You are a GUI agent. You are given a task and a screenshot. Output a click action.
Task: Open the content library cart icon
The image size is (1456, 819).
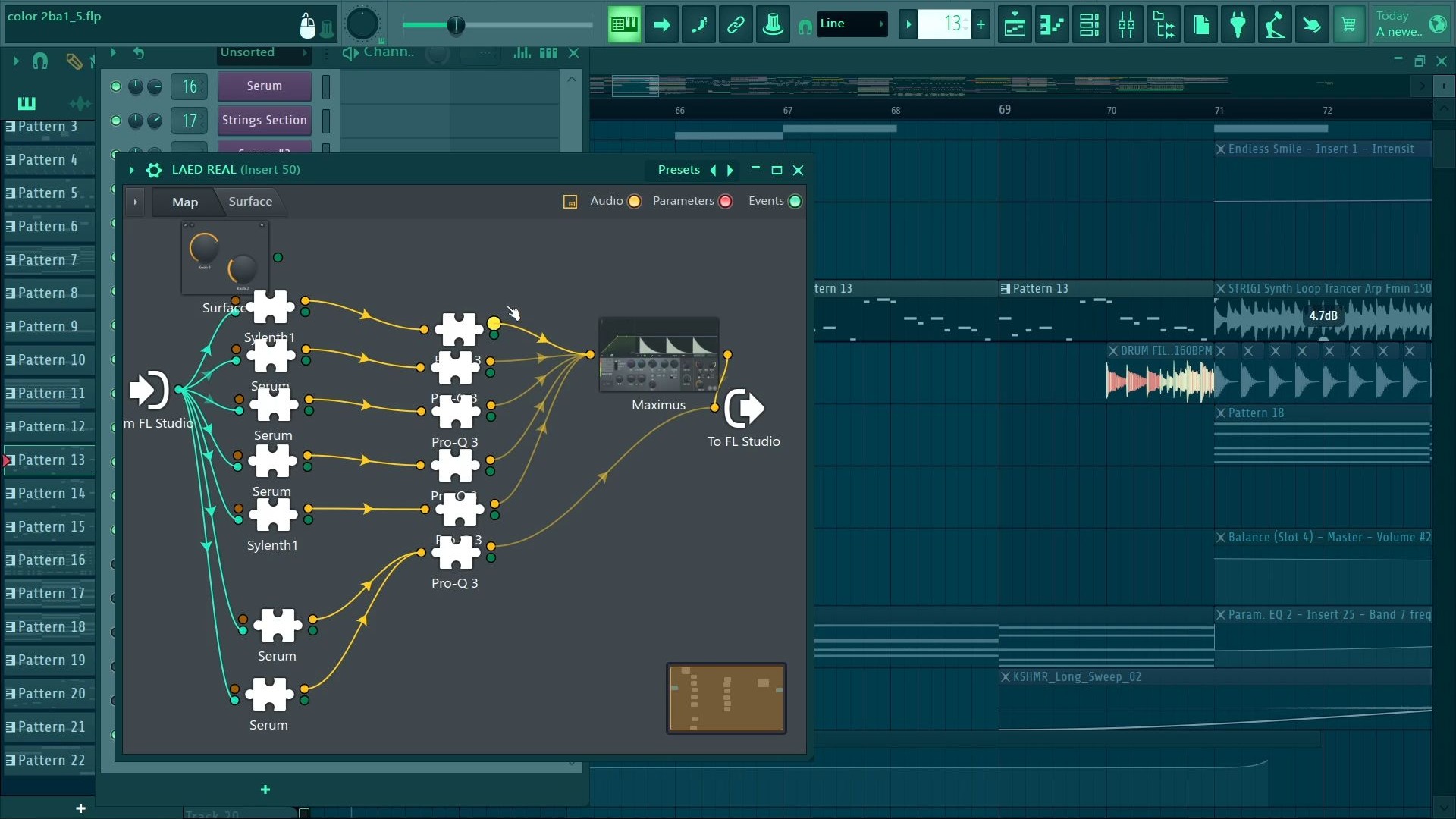pos(1349,24)
